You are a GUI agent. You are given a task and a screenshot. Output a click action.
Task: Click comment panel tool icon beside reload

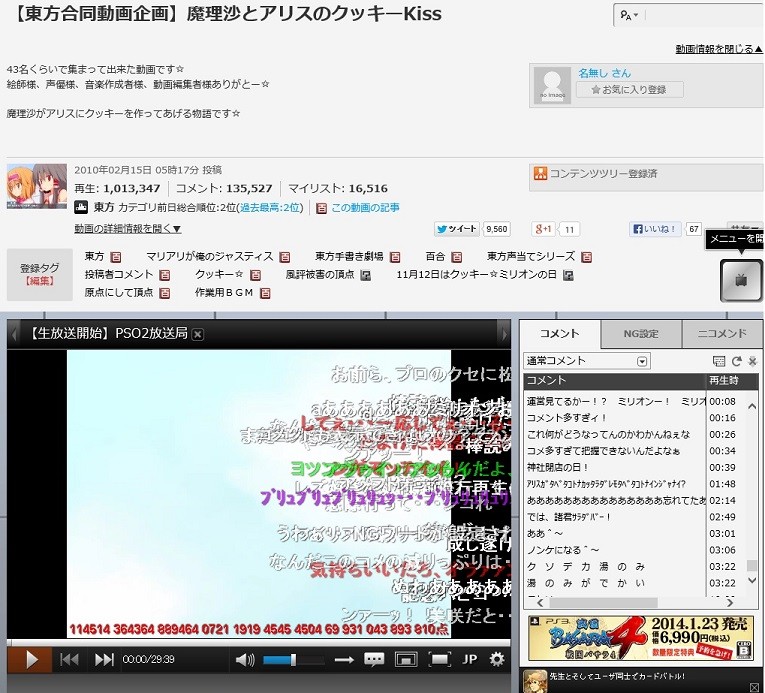tap(752, 361)
